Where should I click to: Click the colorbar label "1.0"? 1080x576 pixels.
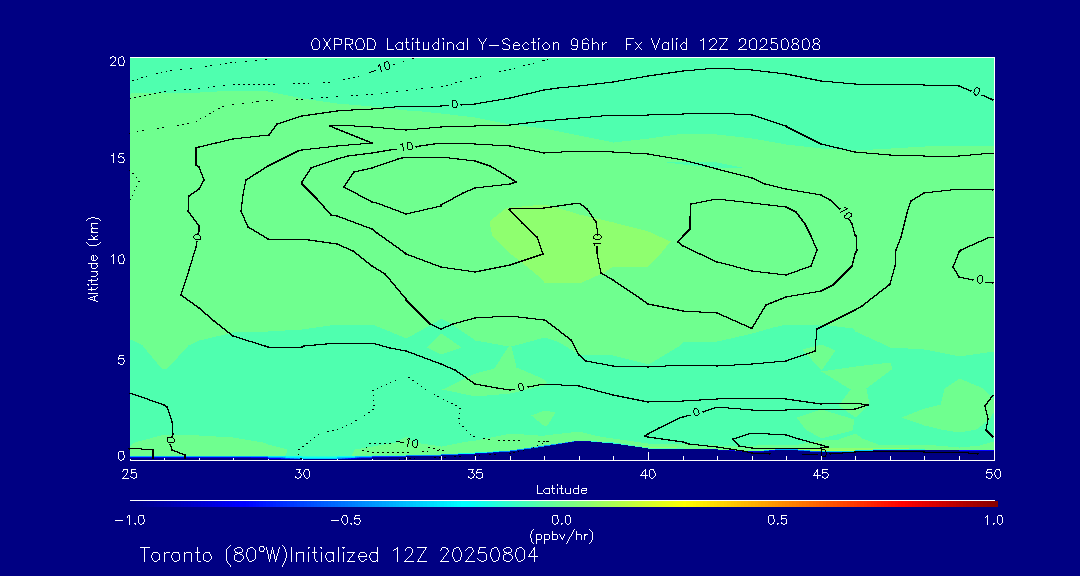(x=994, y=520)
